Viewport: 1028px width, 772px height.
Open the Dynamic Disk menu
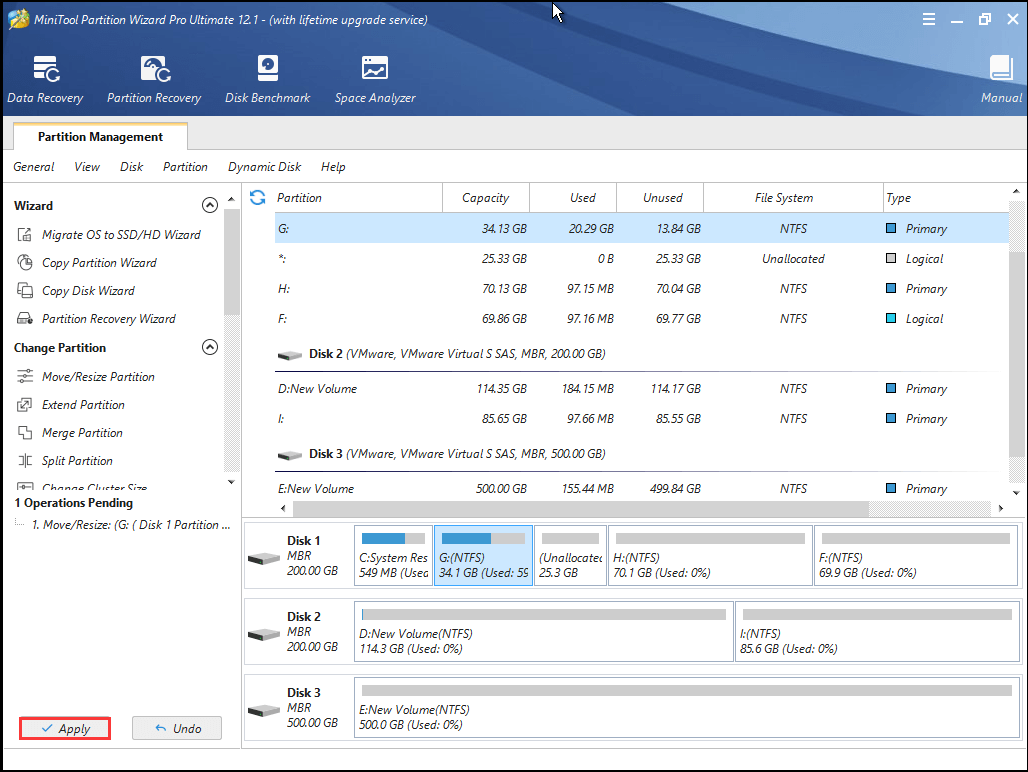point(265,166)
